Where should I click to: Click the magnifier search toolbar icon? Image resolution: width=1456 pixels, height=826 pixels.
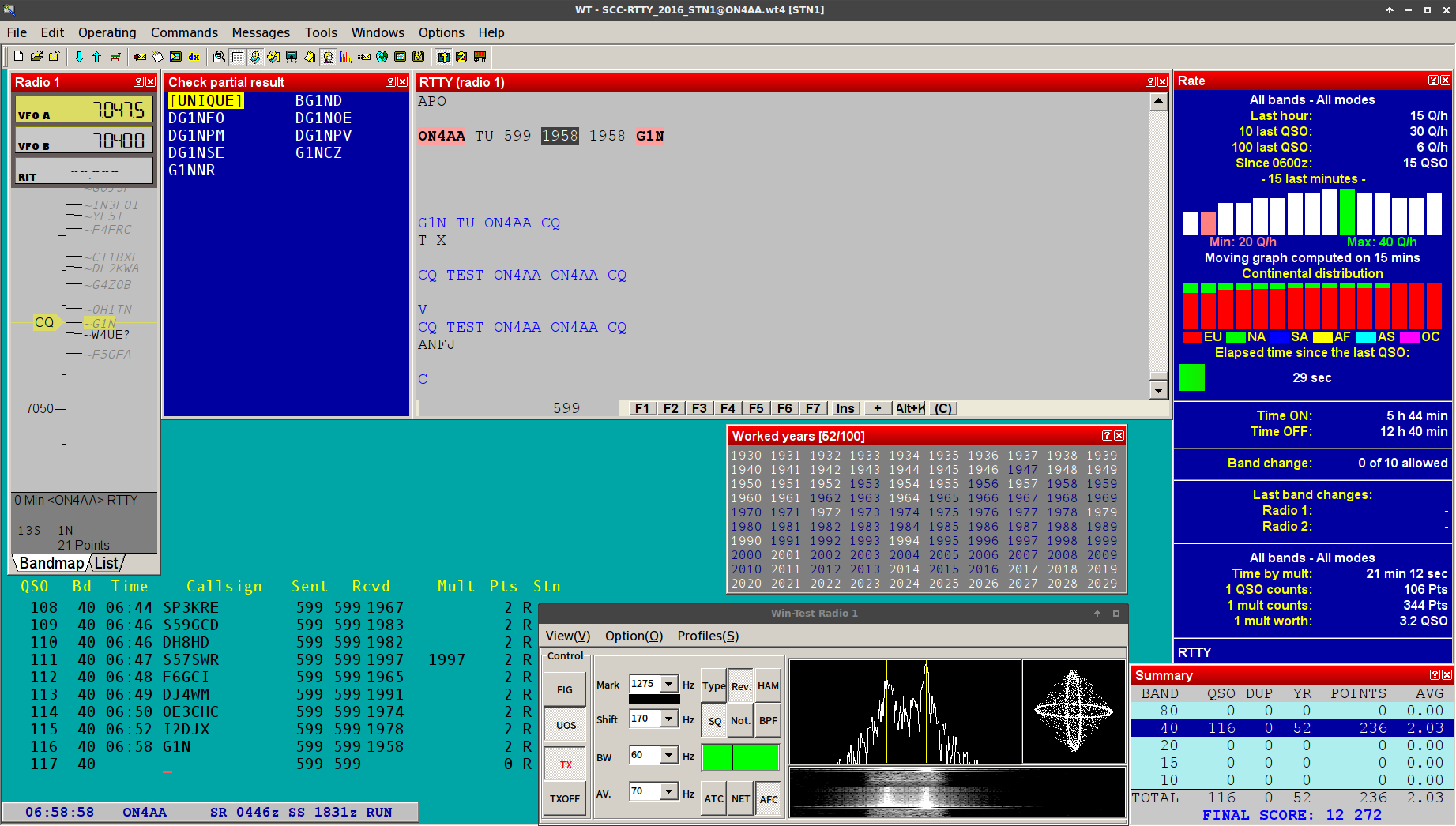219,57
